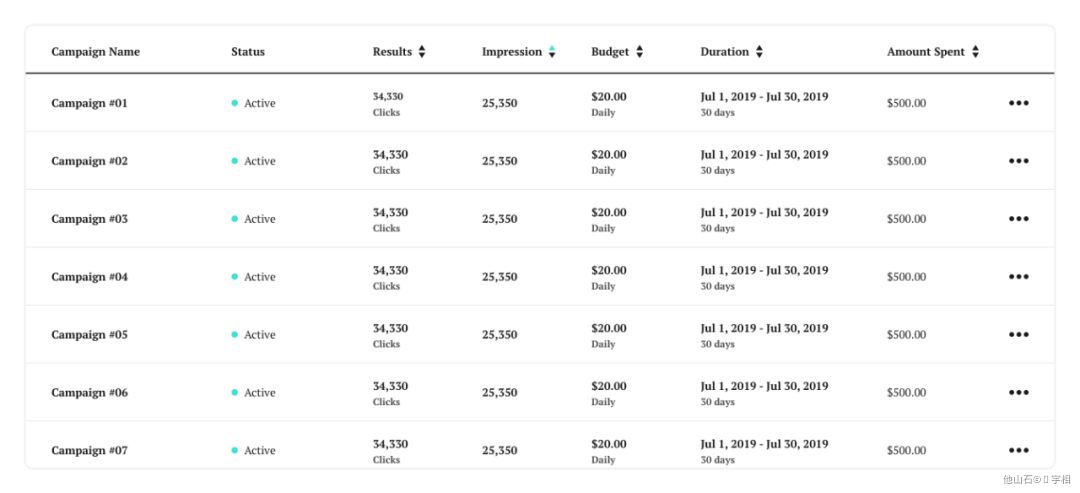Screen dimensions: 1080x493
Task: Click the Active status dot for Campaign #03
Action: click(235, 219)
